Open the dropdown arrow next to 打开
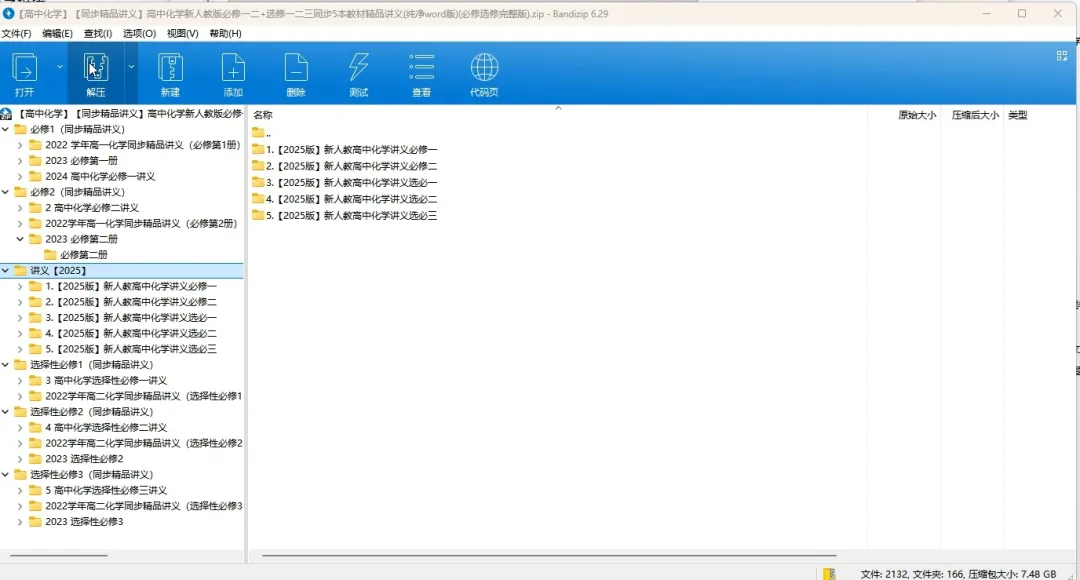 coord(60,67)
